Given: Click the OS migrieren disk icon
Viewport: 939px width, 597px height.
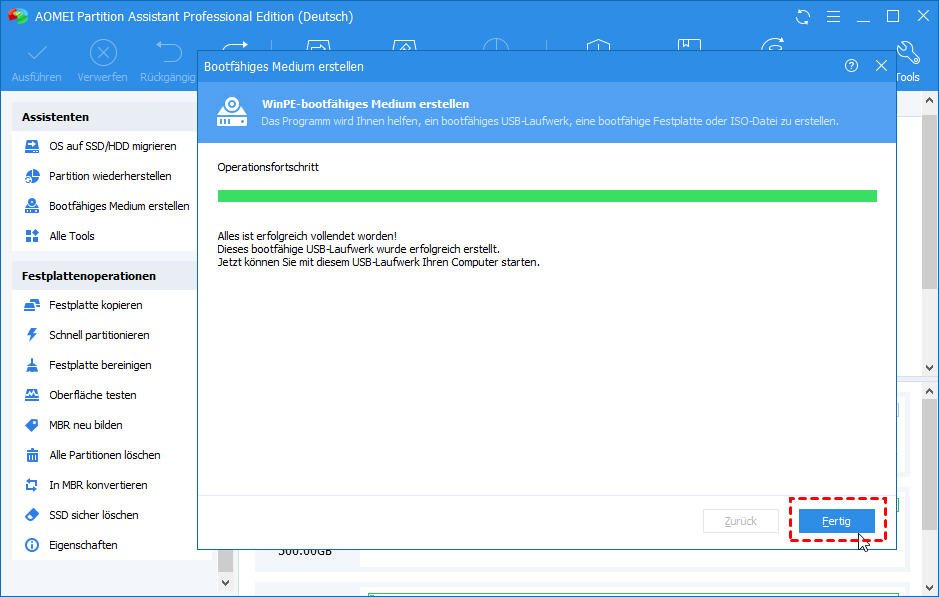Looking at the screenshot, I should (x=32, y=146).
